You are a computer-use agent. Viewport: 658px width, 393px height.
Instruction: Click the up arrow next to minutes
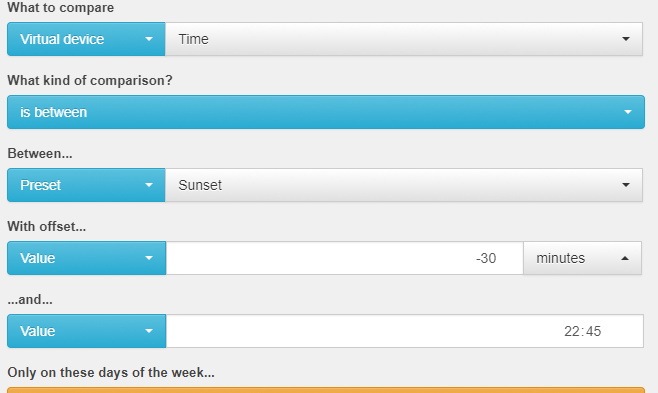click(x=625, y=258)
